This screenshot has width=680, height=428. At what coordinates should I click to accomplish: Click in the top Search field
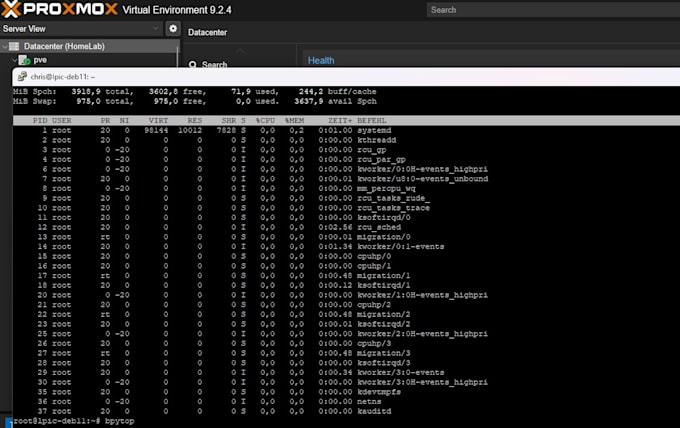point(553,10)
